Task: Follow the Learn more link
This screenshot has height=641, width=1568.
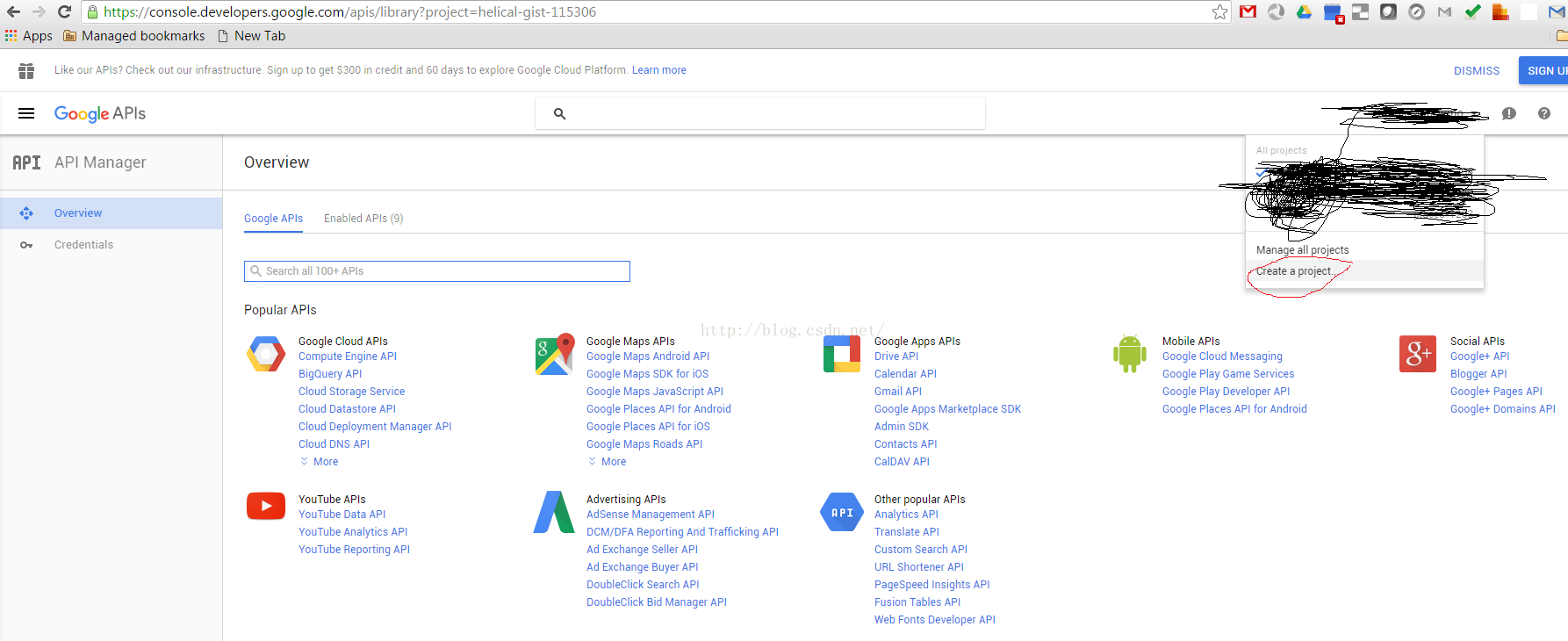Action: point(659,70)
